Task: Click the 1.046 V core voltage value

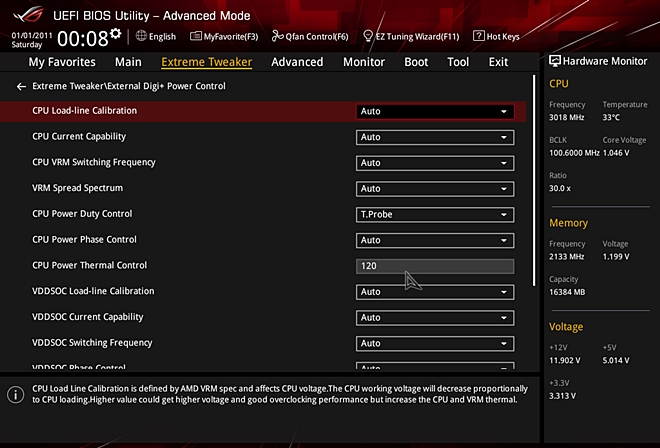Action: (616, 153)
